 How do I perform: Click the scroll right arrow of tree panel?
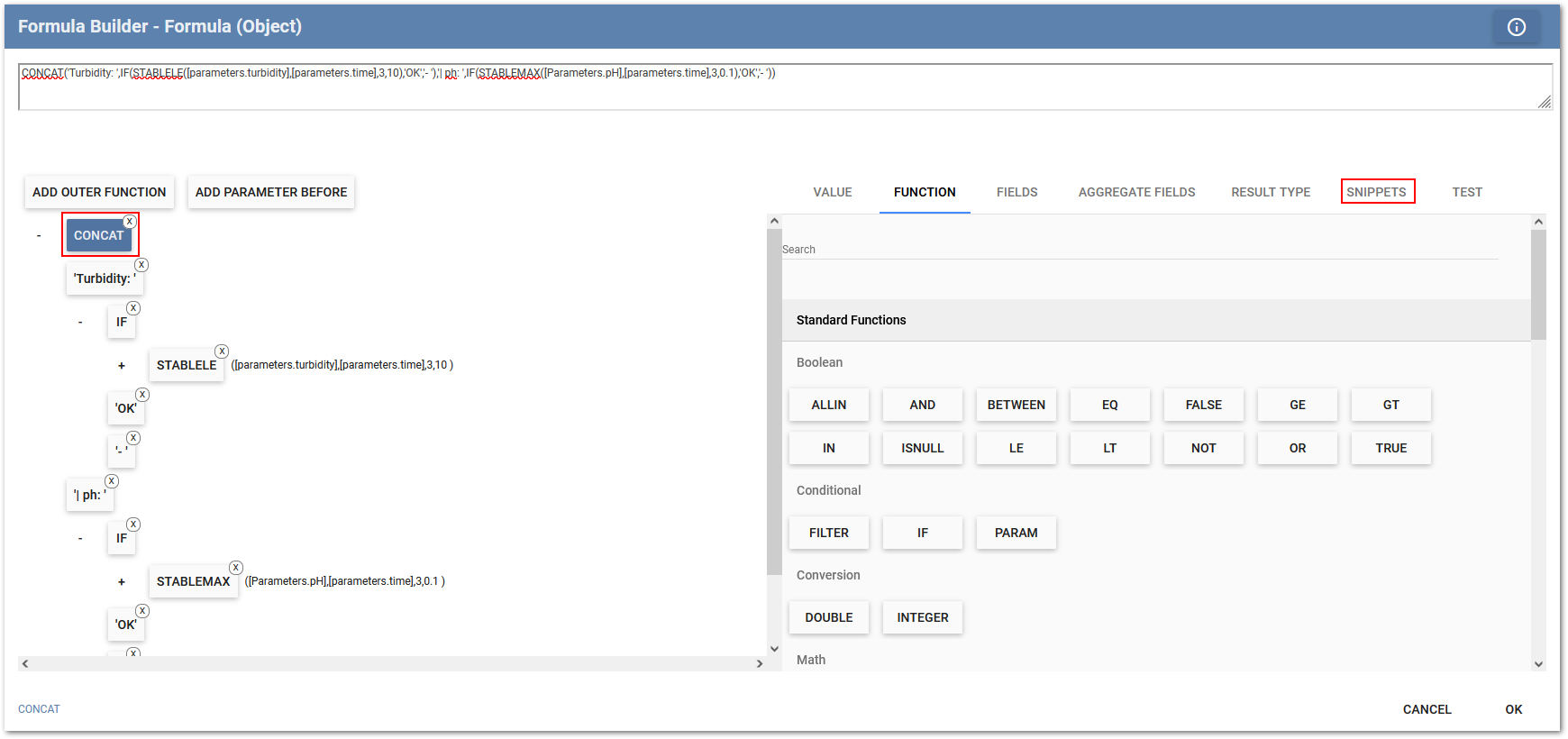point(760,663)
